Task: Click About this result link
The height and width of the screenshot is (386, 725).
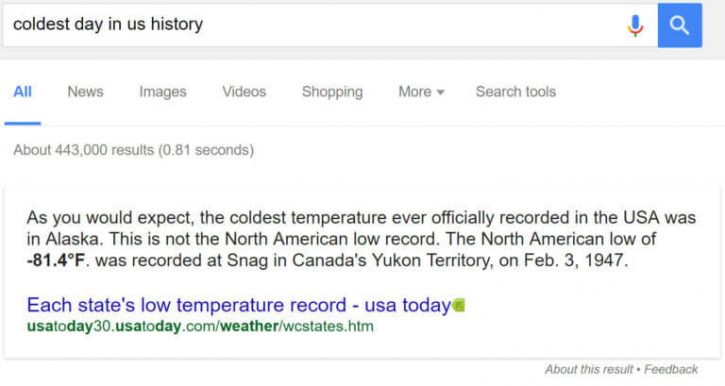Action: tap(589, 369)
